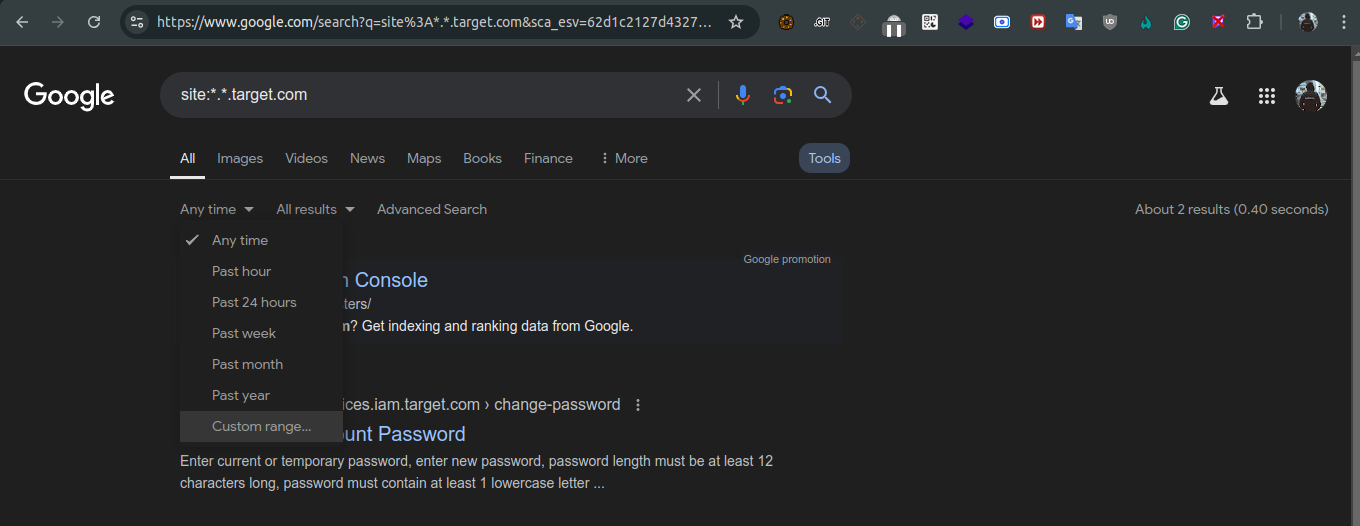This screenshot has height=526, width=1360.
Task: Open the cookie extension icon
Action: coord(786,21)
